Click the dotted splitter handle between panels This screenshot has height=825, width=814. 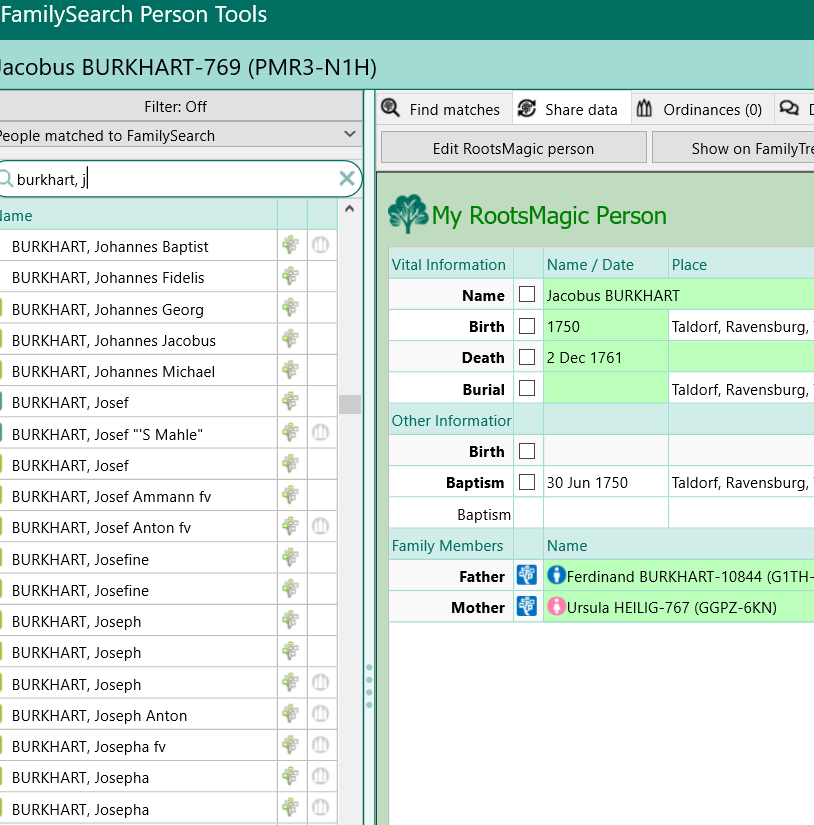(369, 686)
